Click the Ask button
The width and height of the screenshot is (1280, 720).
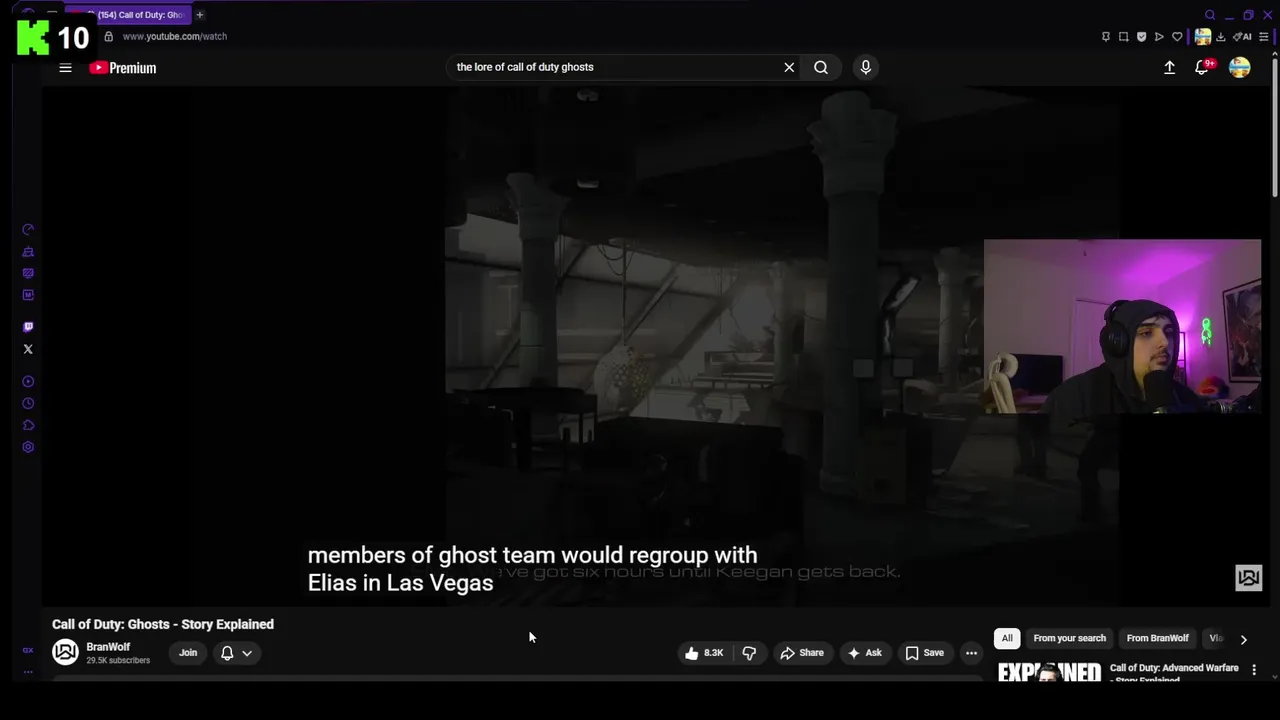pyautogui.click(x=864, y=653)
